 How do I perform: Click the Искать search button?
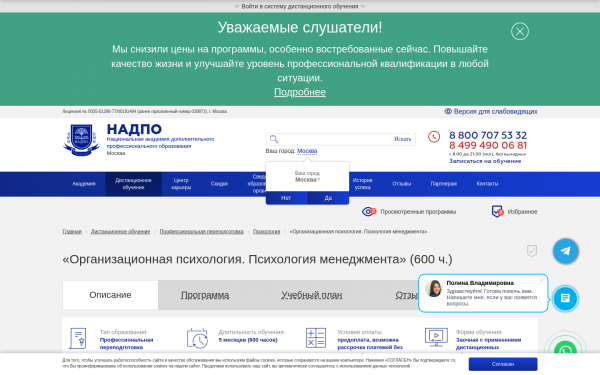403,139
